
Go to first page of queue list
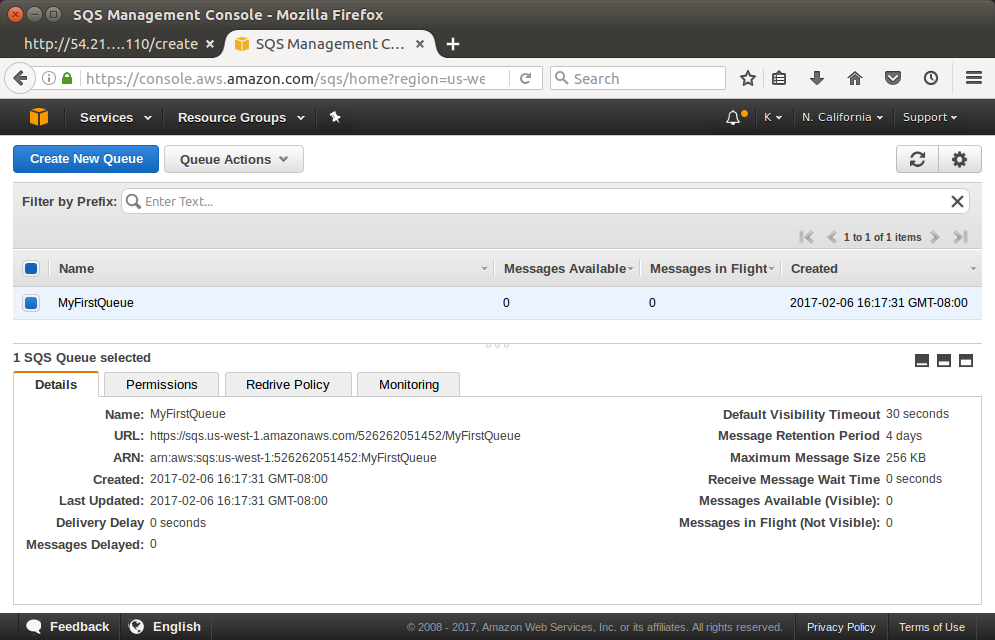(807, 237)
